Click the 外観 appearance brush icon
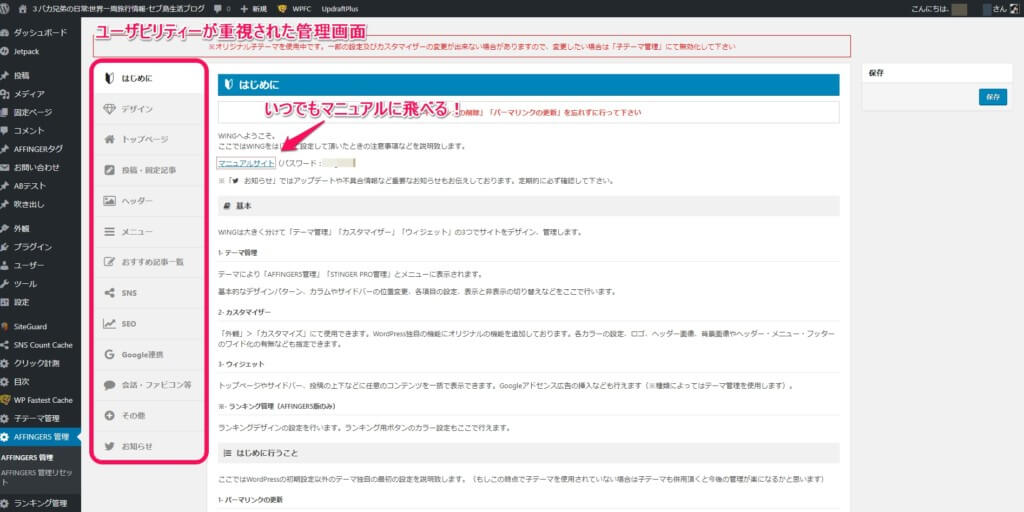Viewport: 1024px width, 512px height. tap(5, 229)
